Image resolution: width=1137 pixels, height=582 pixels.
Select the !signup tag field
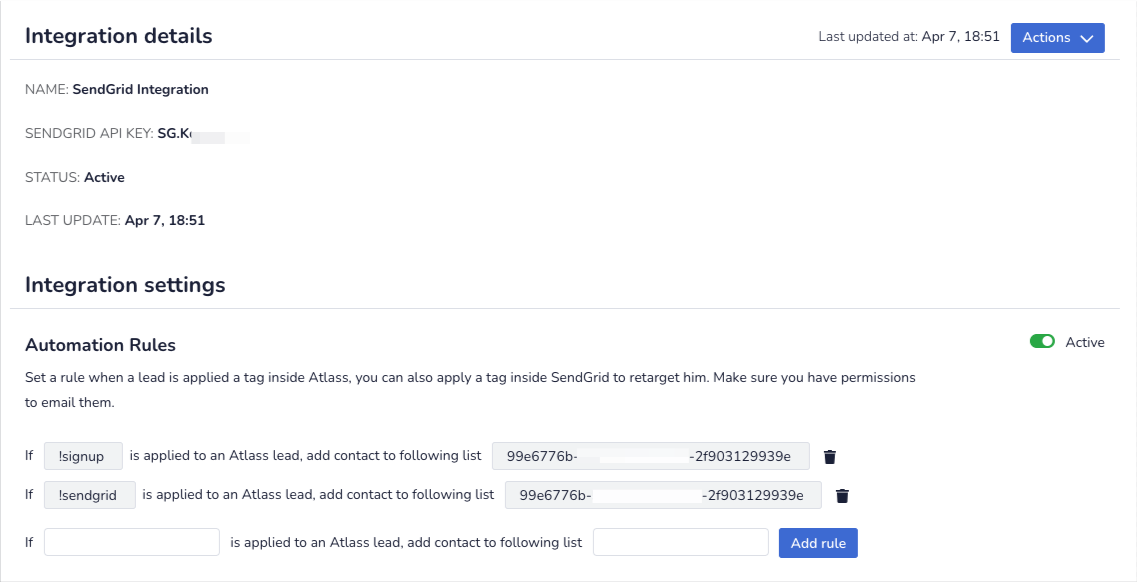pyautogui.click(x=83, y=455)
